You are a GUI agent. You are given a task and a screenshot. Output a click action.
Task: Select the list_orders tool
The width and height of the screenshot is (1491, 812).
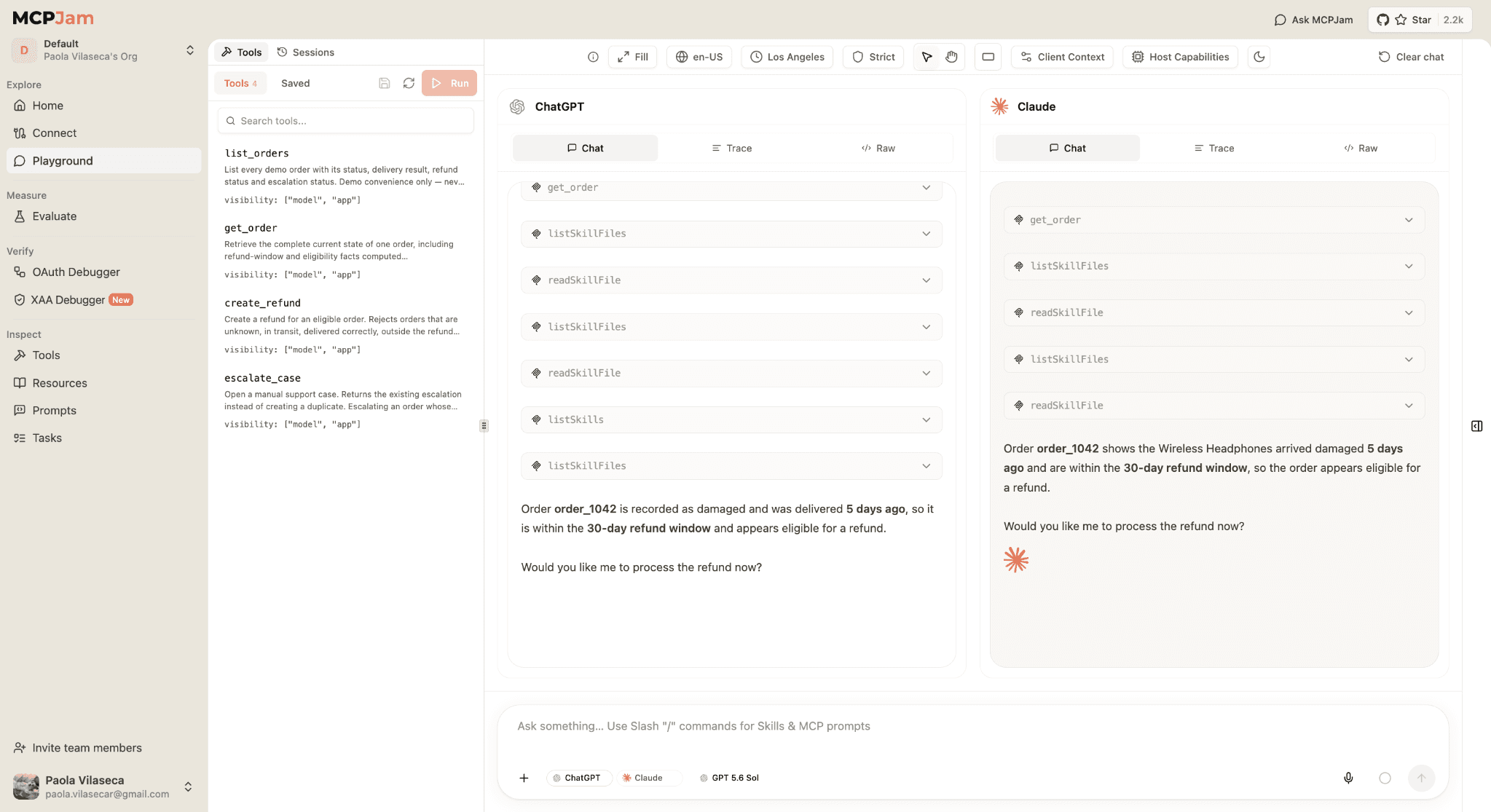tap(346, 176)
